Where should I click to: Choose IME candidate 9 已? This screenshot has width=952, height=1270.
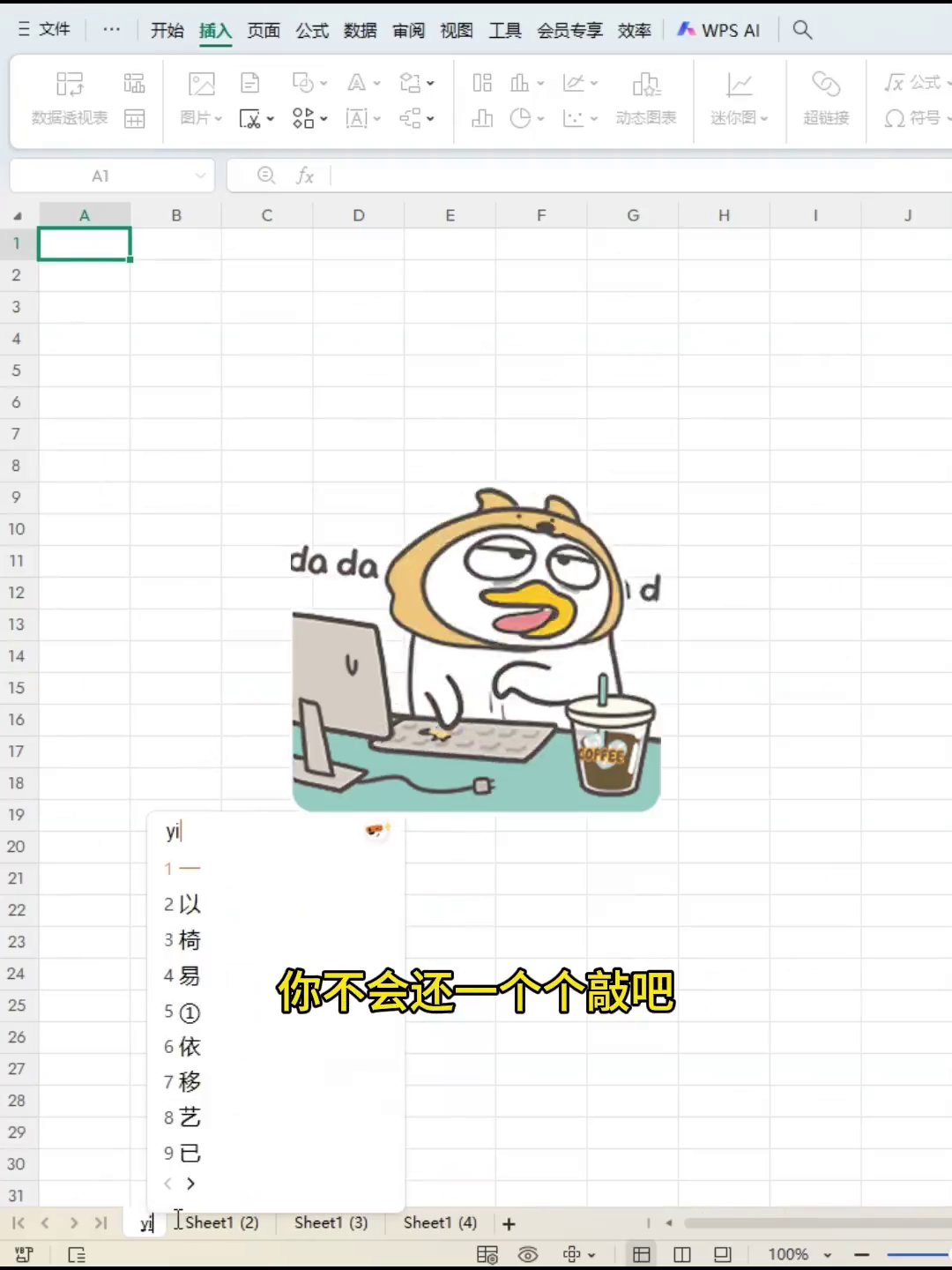tap(182, 1154)
